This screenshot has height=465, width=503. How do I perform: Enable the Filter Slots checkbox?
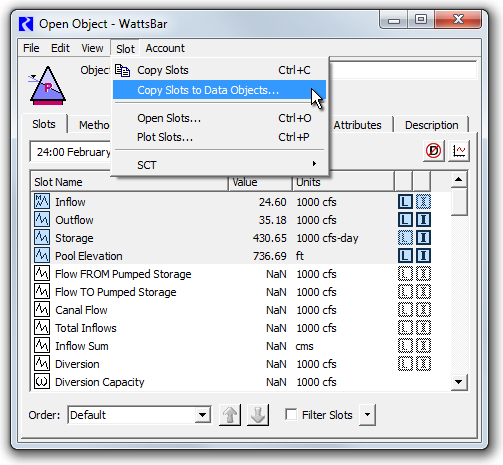point(291,415)
